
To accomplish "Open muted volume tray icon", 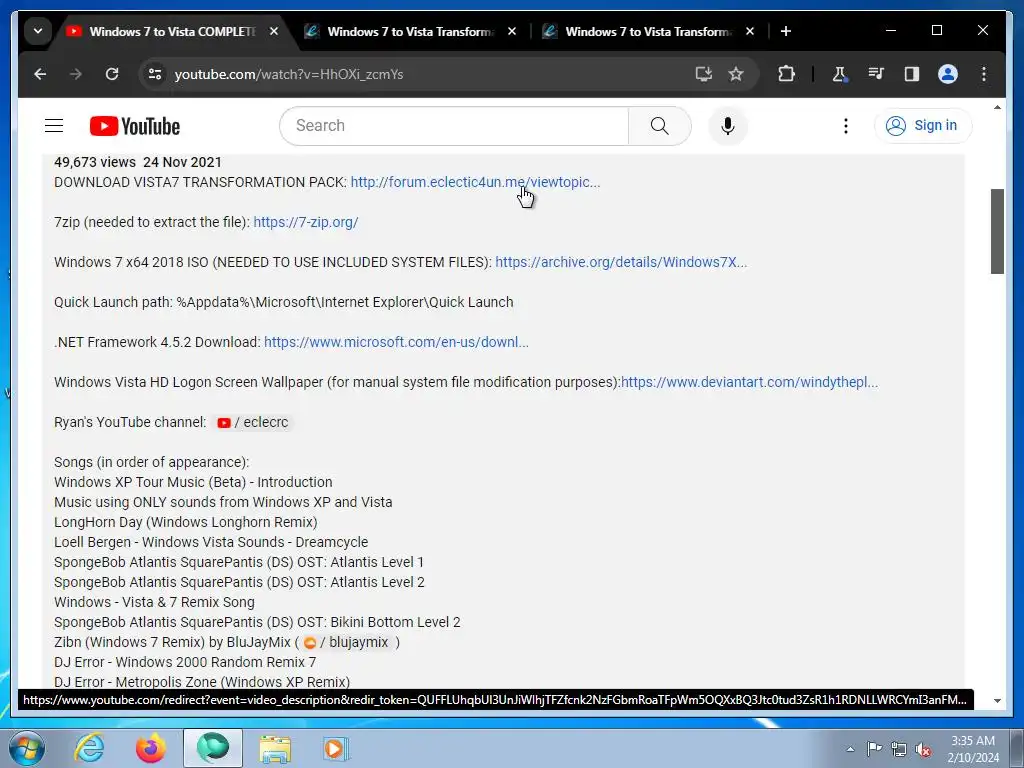I will click(923, 749).
